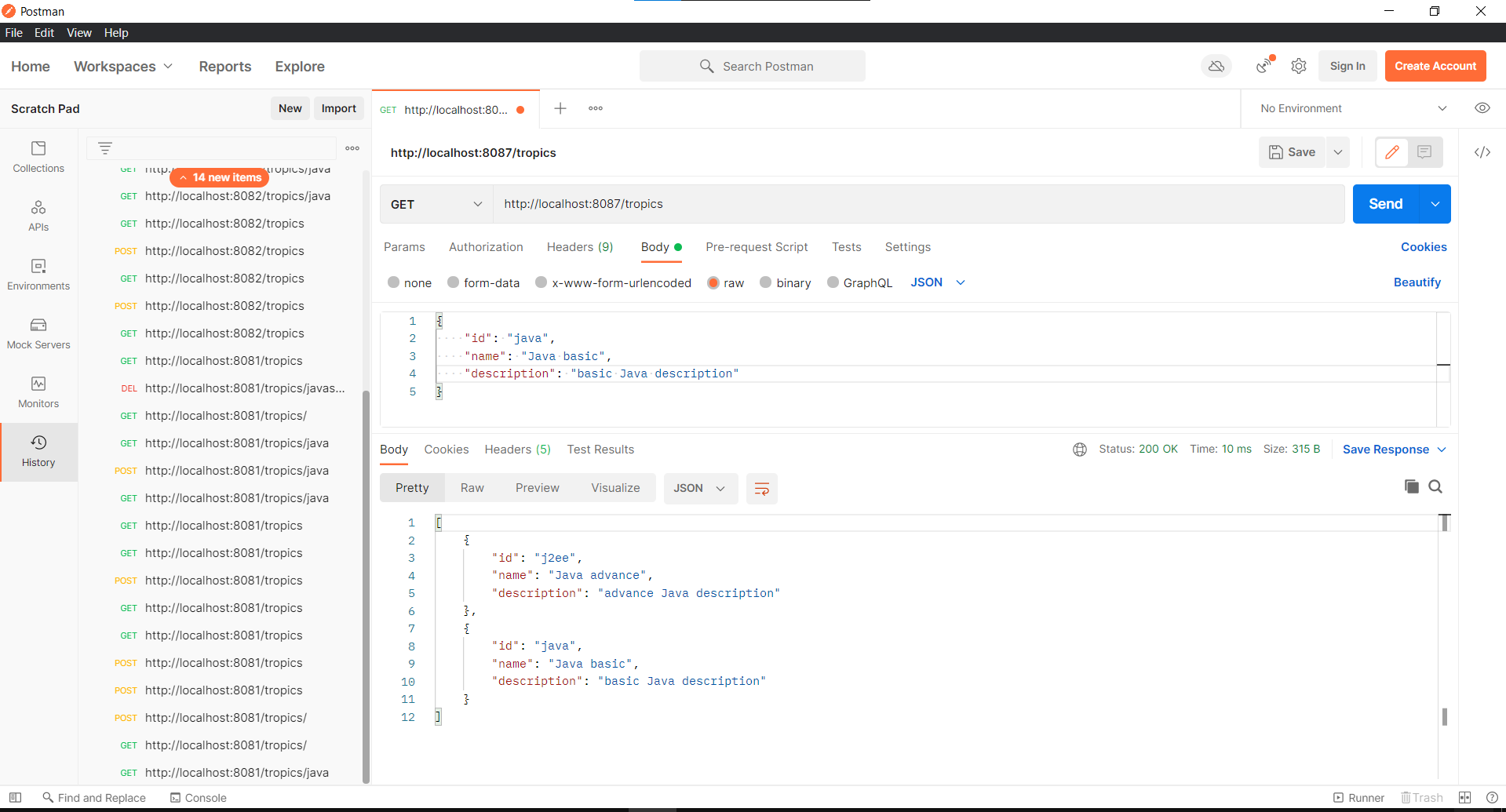Open the No Environment selector

point(1353,108)
